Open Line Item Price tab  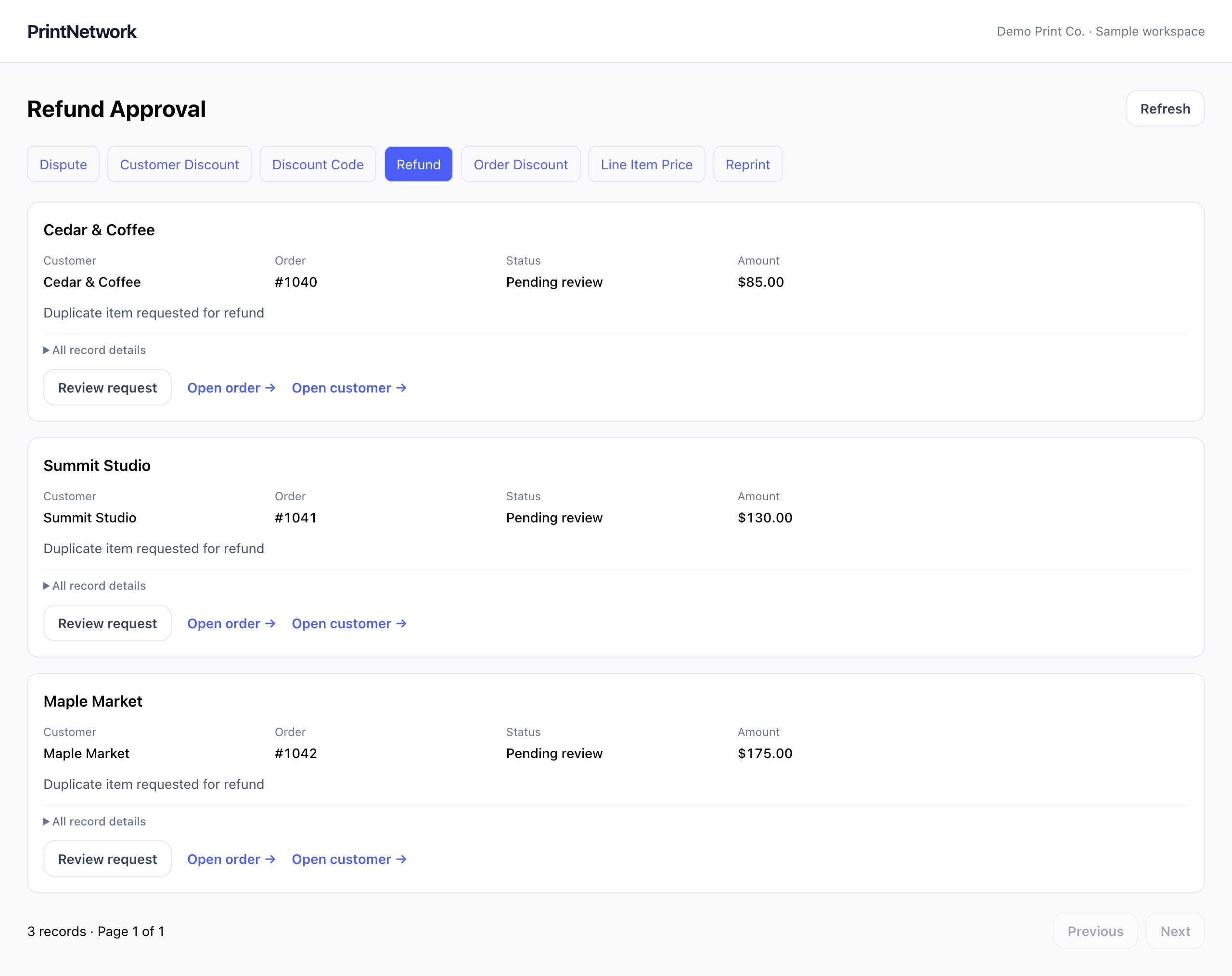[646, 165]
